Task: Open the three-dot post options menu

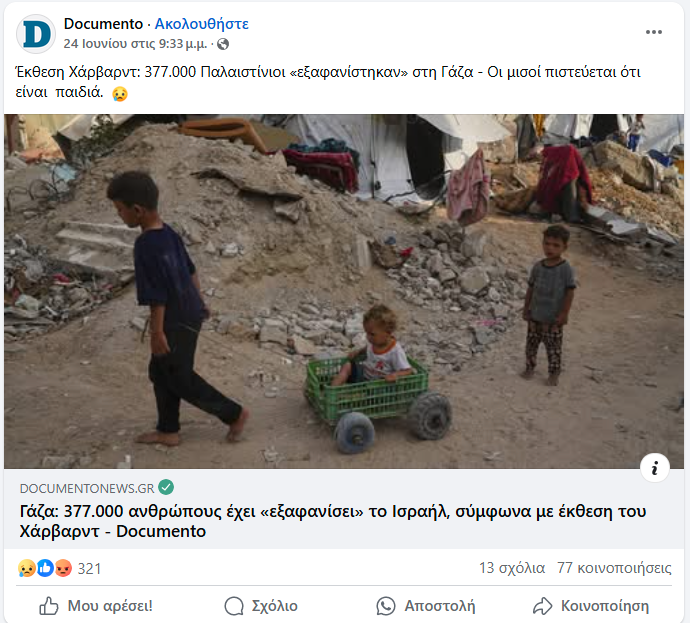Action: tap(653, 32)
